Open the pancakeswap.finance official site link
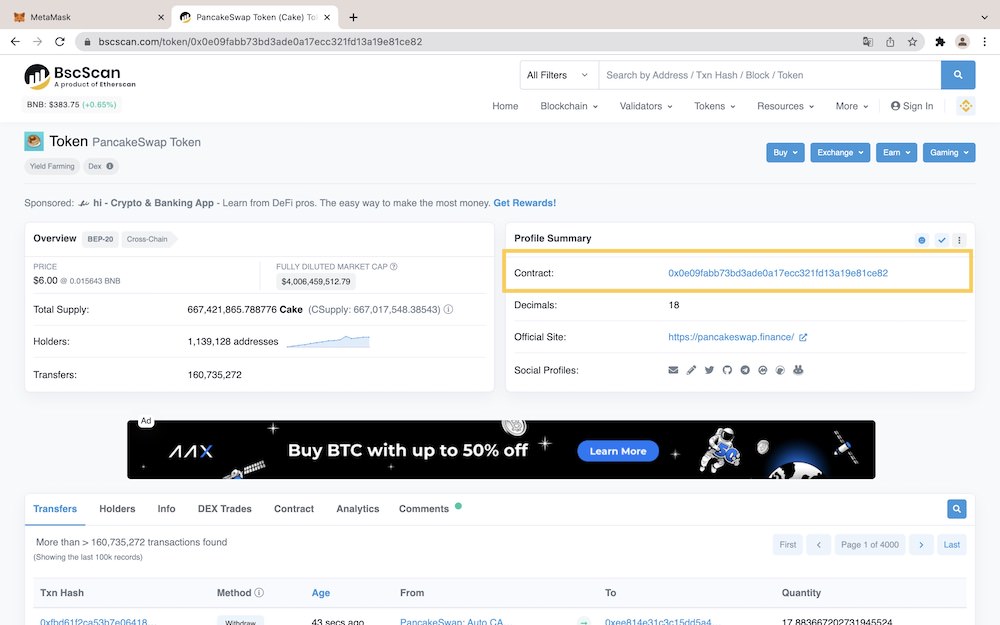1000x625 pixels. (731, 337)
